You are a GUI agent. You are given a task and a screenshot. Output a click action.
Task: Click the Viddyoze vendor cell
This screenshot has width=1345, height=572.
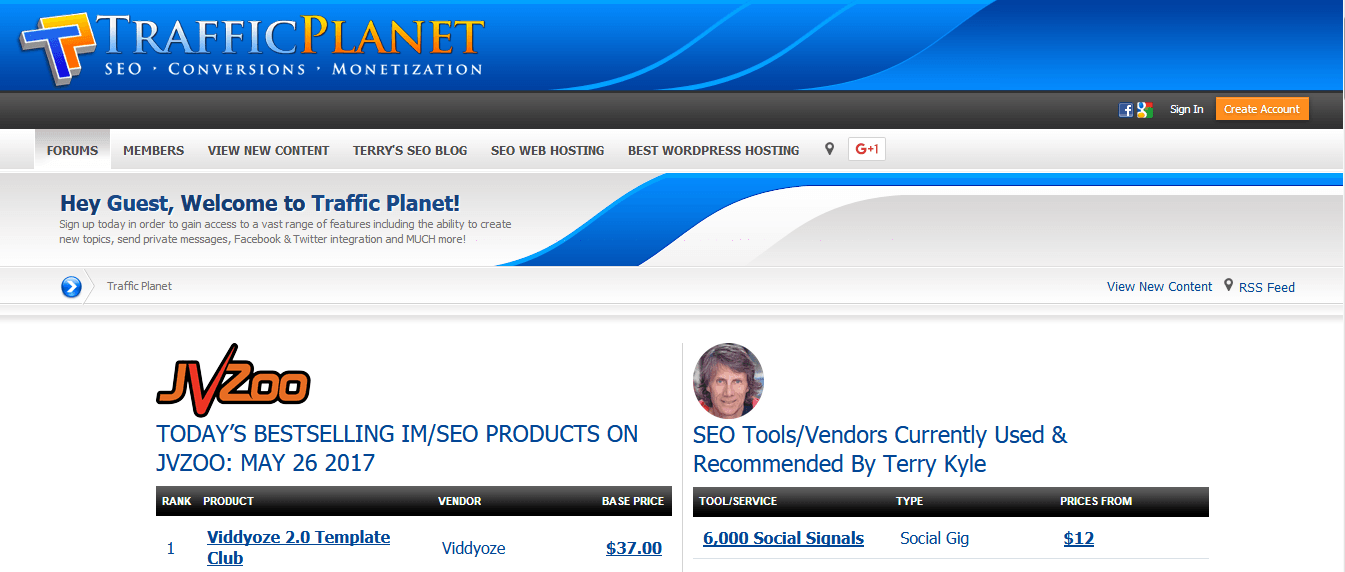(x=473, y=548)
